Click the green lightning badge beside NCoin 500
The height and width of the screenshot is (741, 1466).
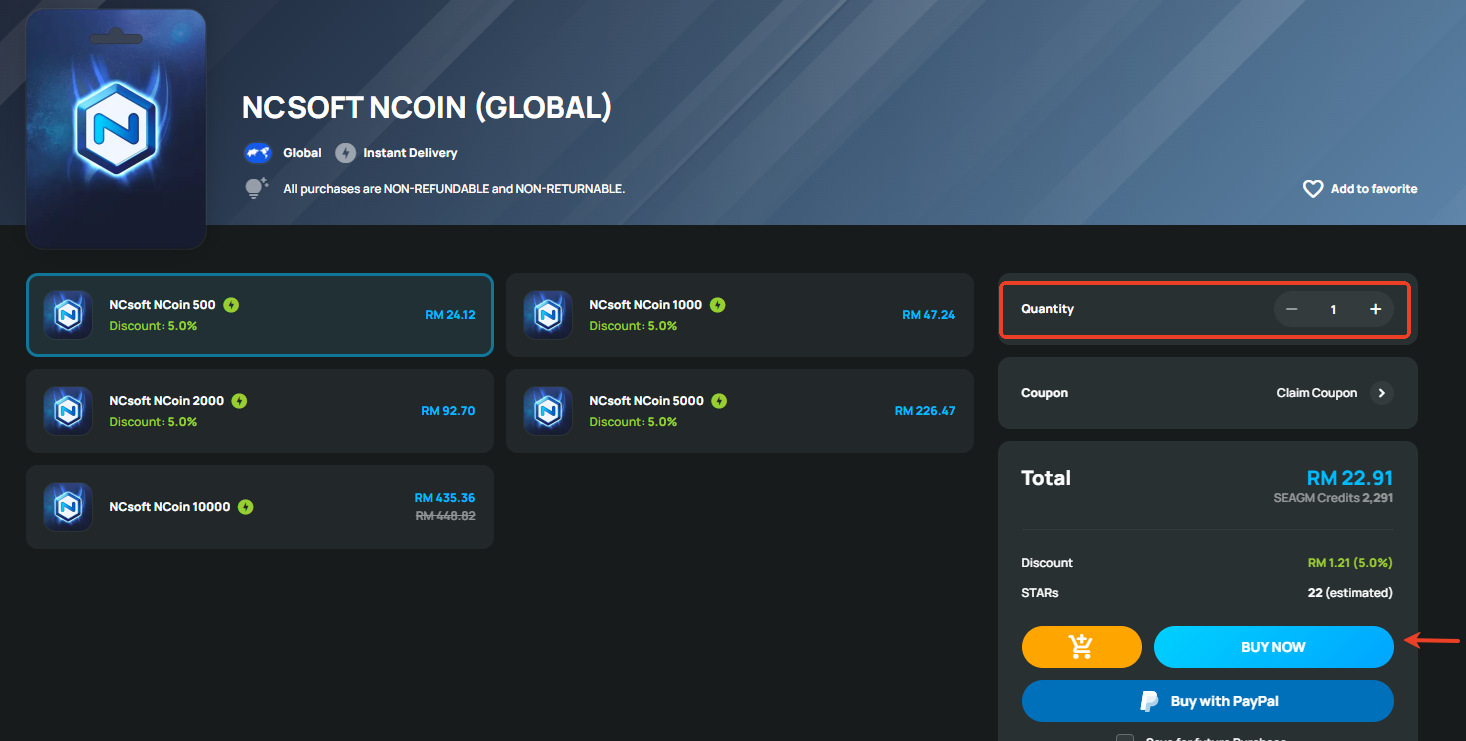(231, 305)
